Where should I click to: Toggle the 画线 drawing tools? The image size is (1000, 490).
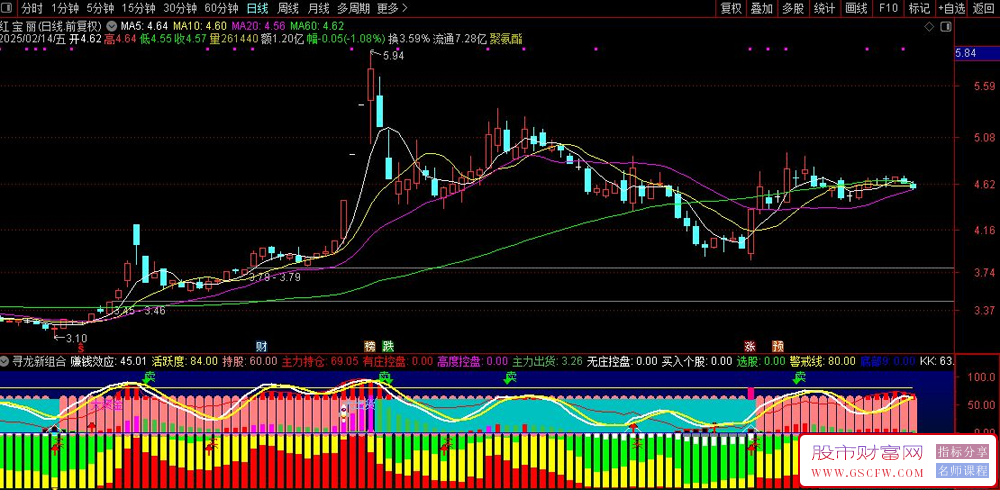[x=856, y=9]
